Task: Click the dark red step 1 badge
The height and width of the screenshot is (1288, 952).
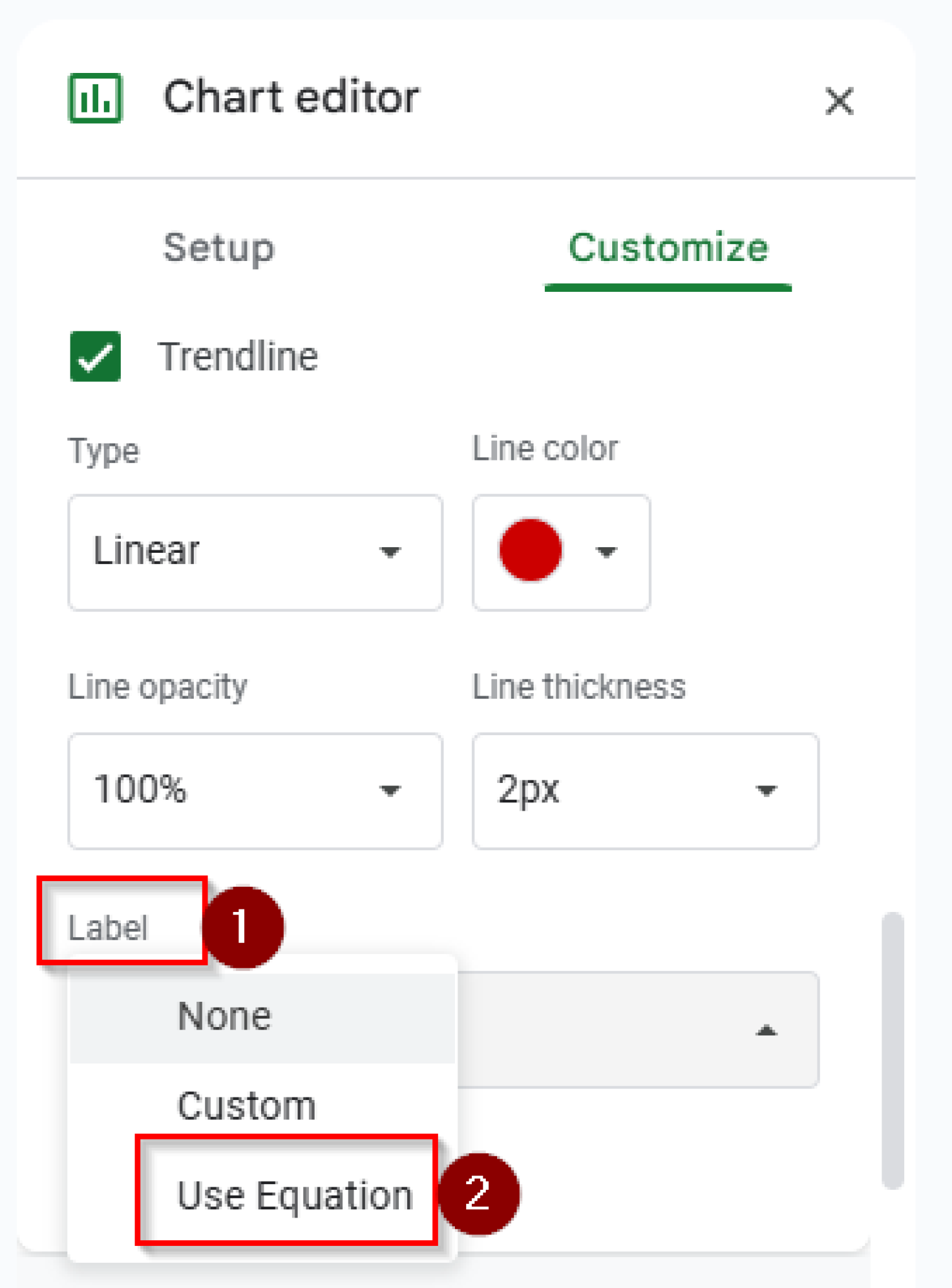Action: (x=243, y=927)
